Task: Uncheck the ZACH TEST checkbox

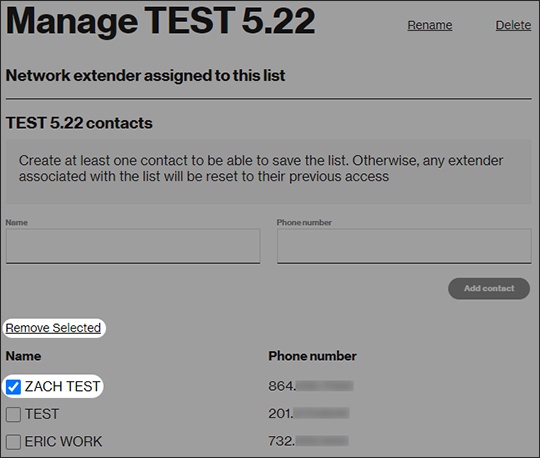Action: coord(13,387)
